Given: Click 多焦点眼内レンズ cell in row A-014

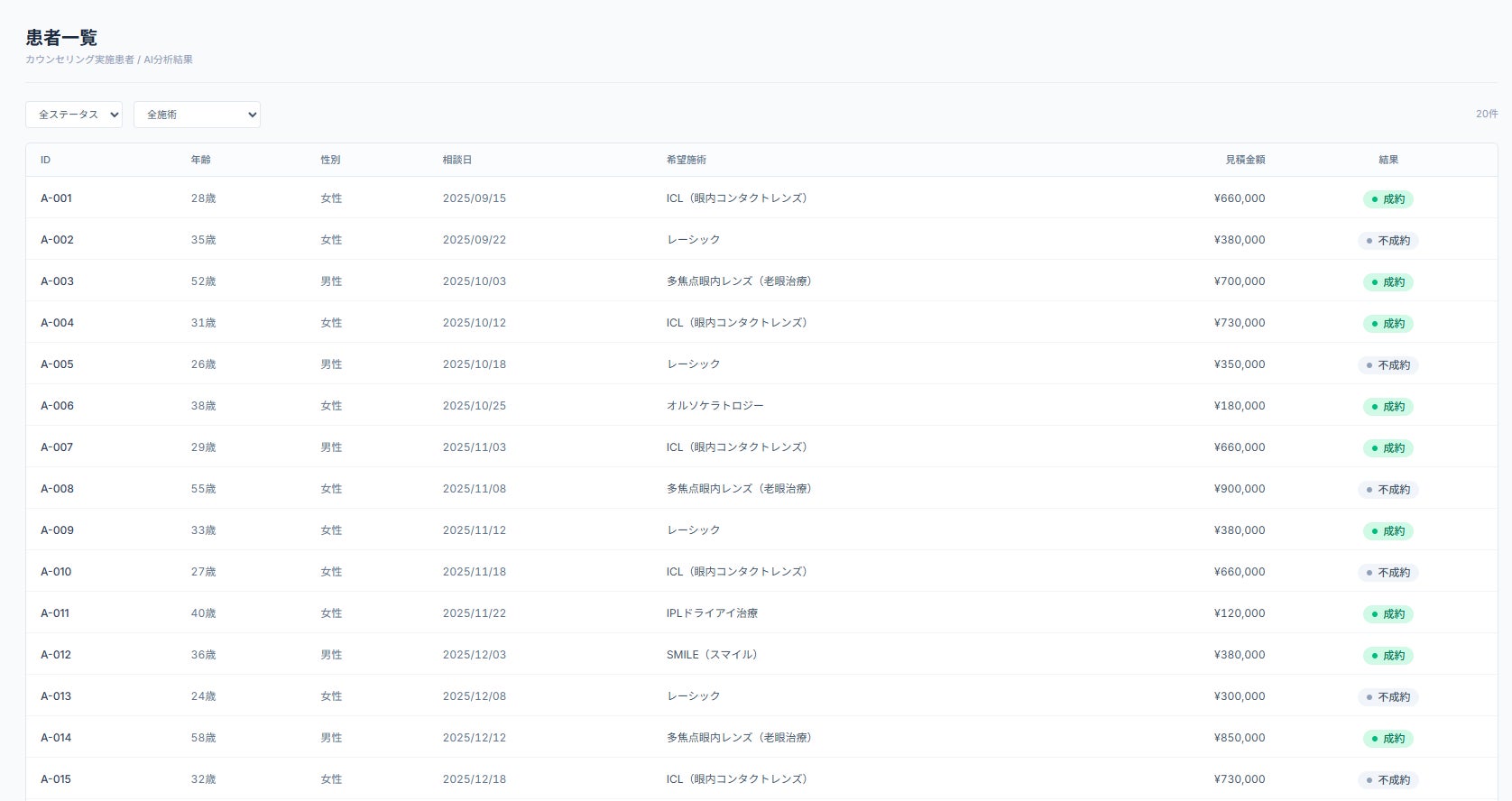Looking at the screenshot, I should (742, 737).
